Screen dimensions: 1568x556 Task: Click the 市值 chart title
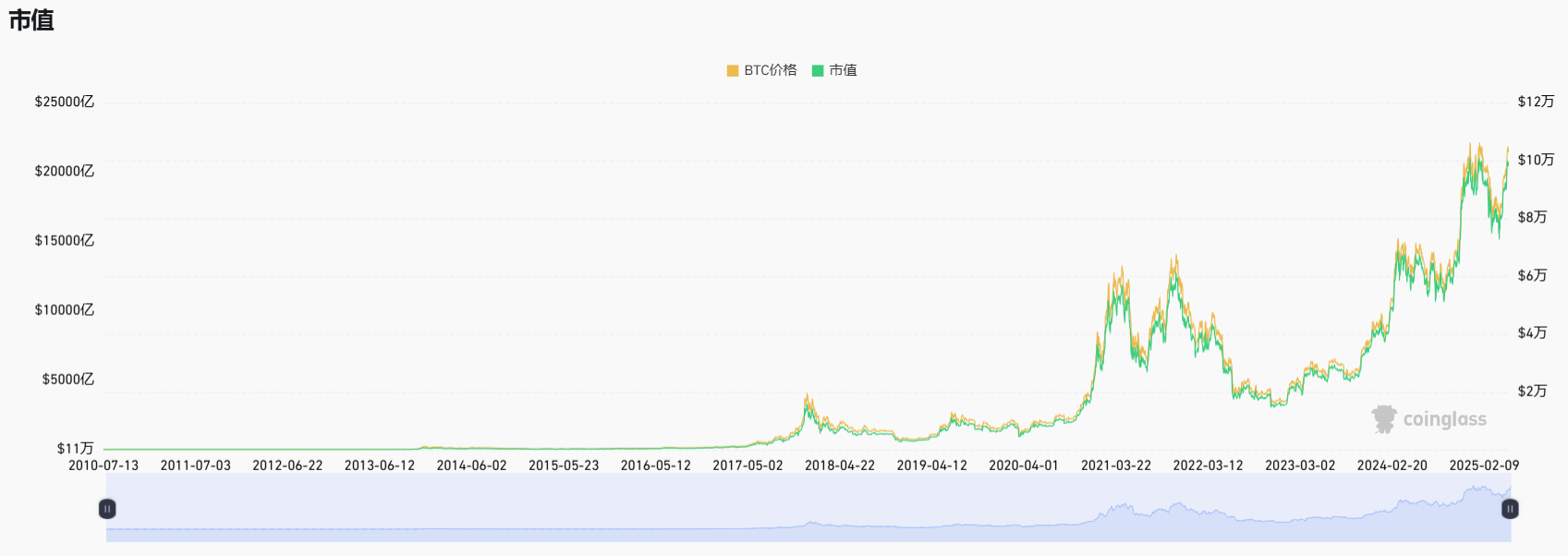[31, 20]
